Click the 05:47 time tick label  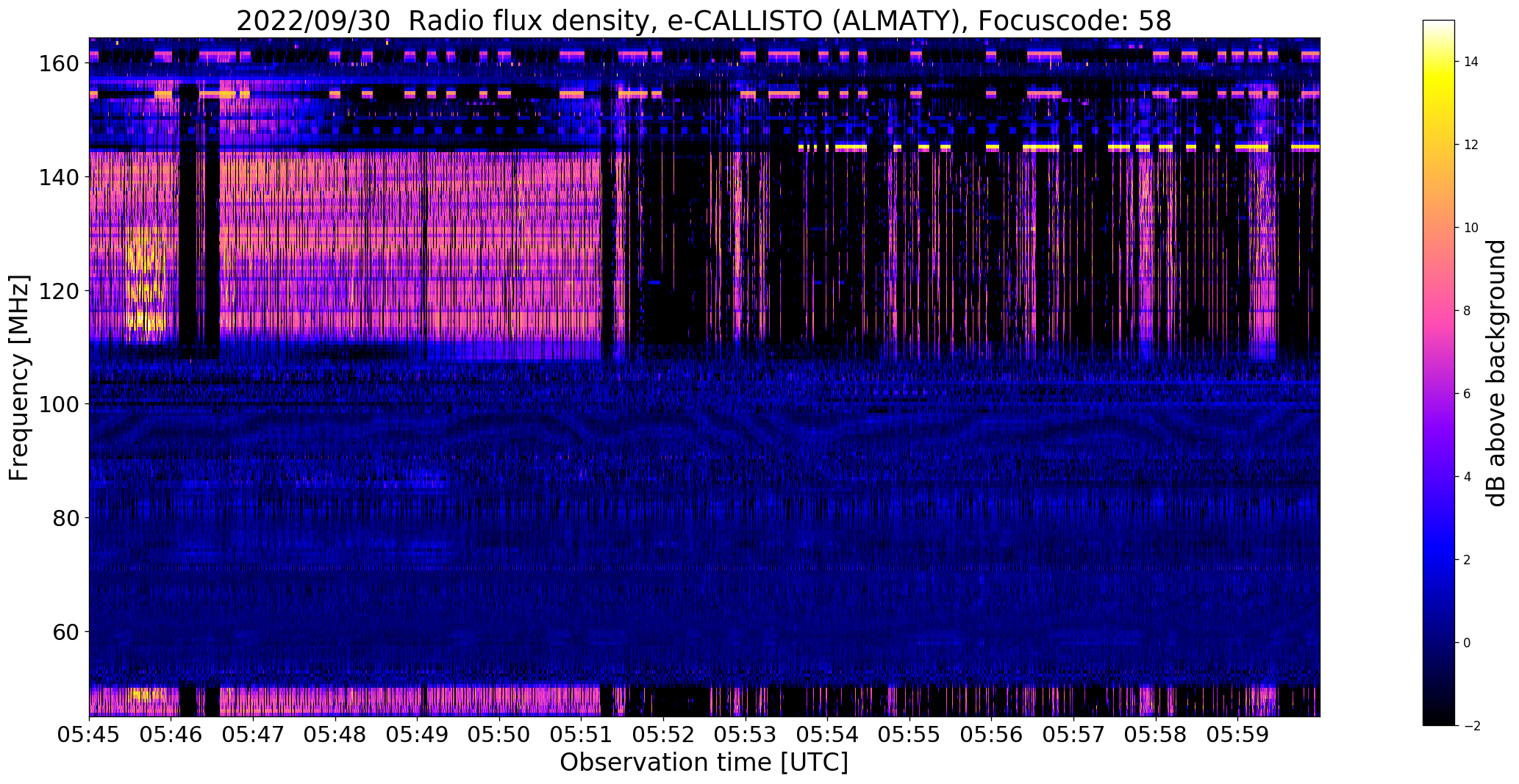point(254,735)
